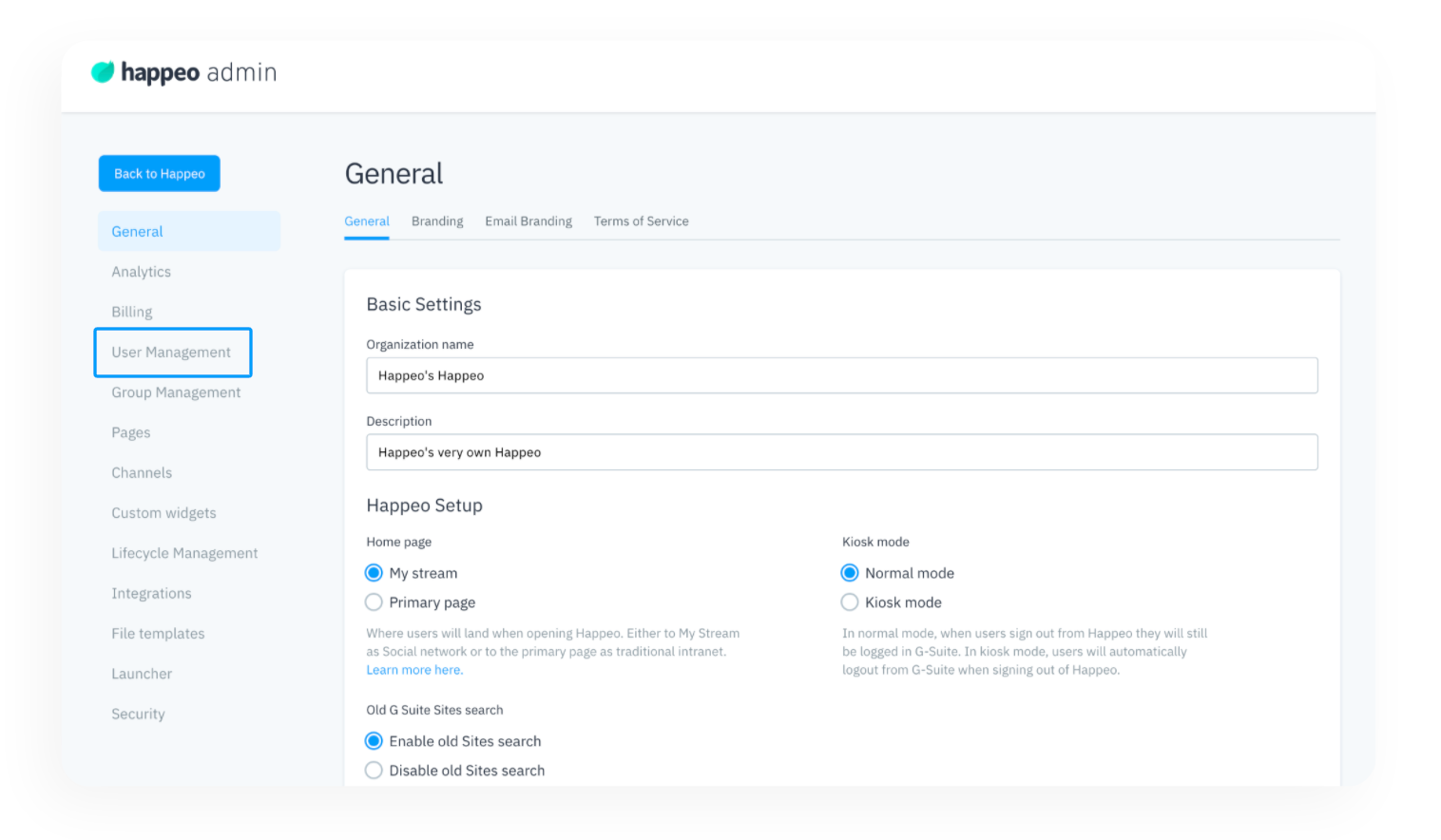Screen dimensions: 1441x840
Task: Follow the Learn more here link
Action: [x=414, y=670]
